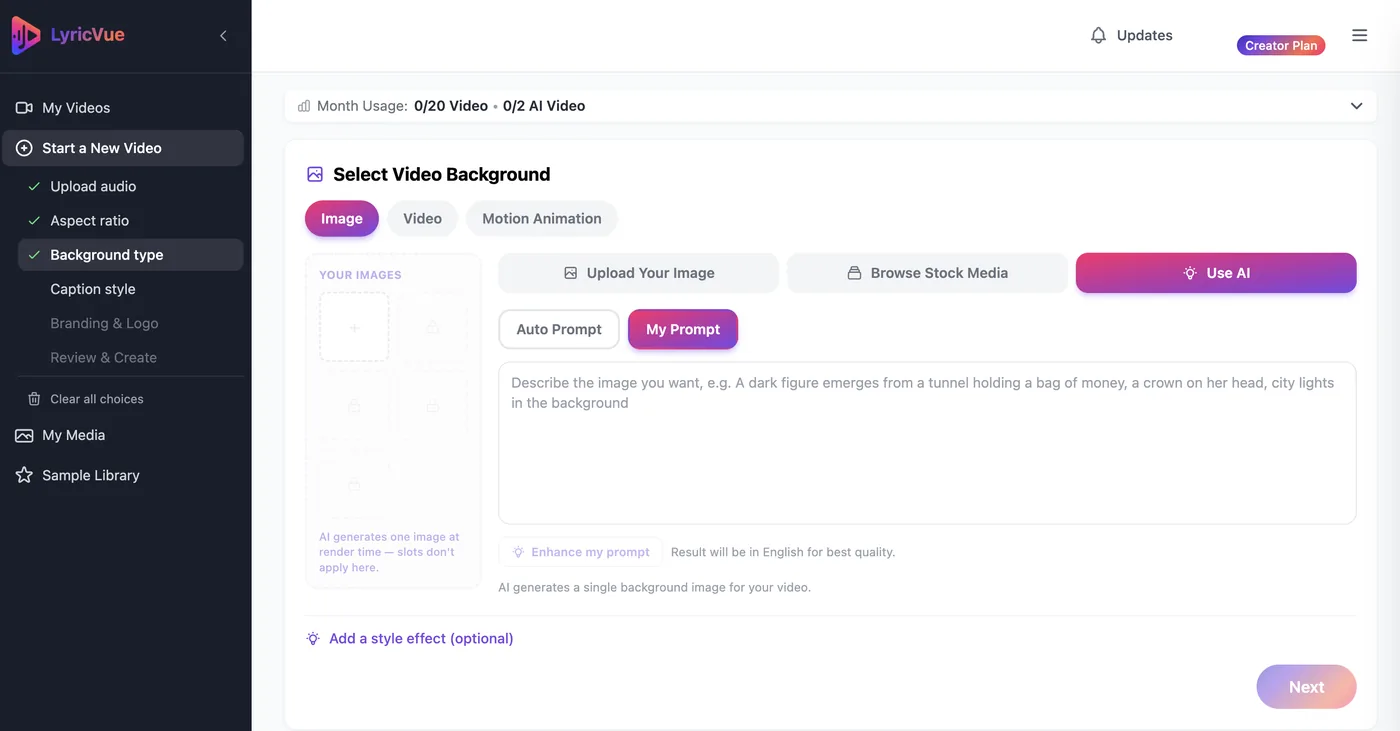This screenshot has height=731, width=1400.
Task: Open My Videos in the sidebar
Action: tap(76, 108)
